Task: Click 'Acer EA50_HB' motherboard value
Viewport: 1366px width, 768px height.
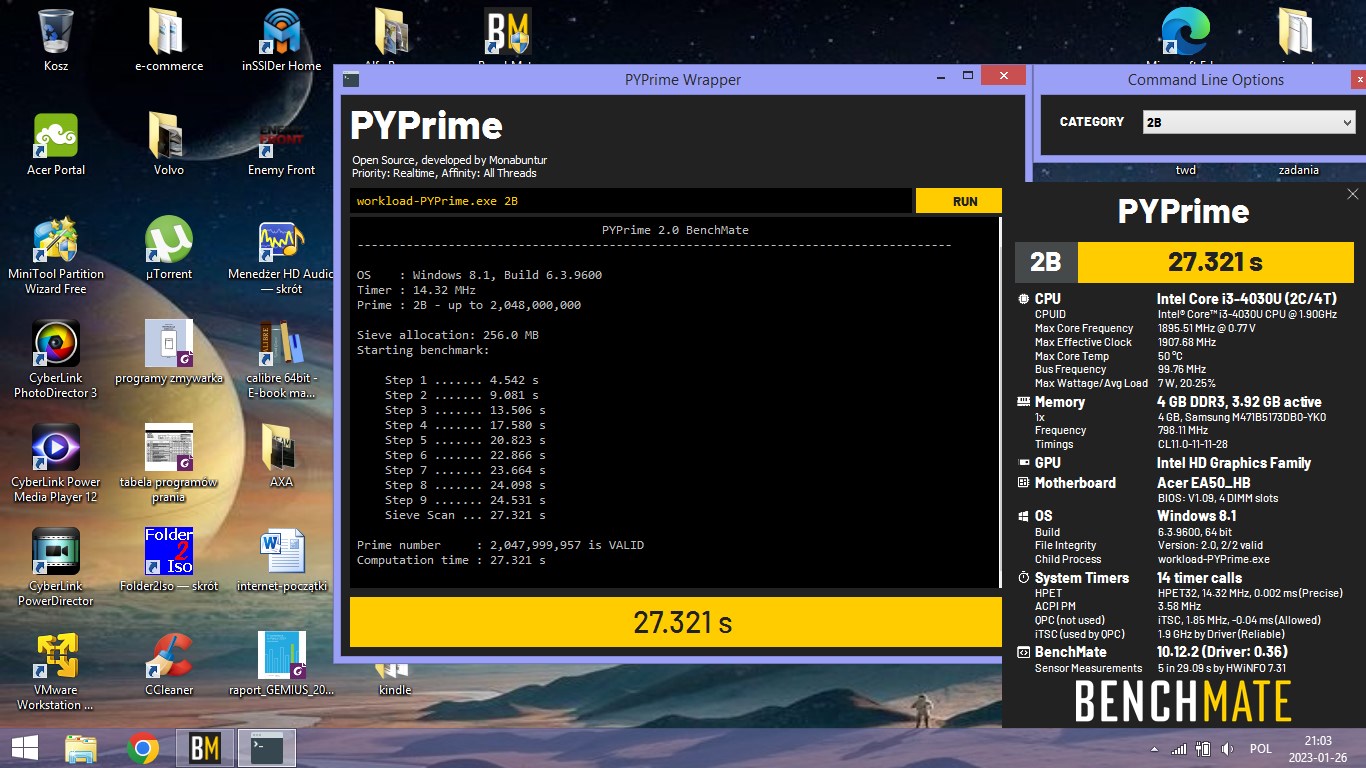Action: pyautogui.click(x=1203, y=483)
